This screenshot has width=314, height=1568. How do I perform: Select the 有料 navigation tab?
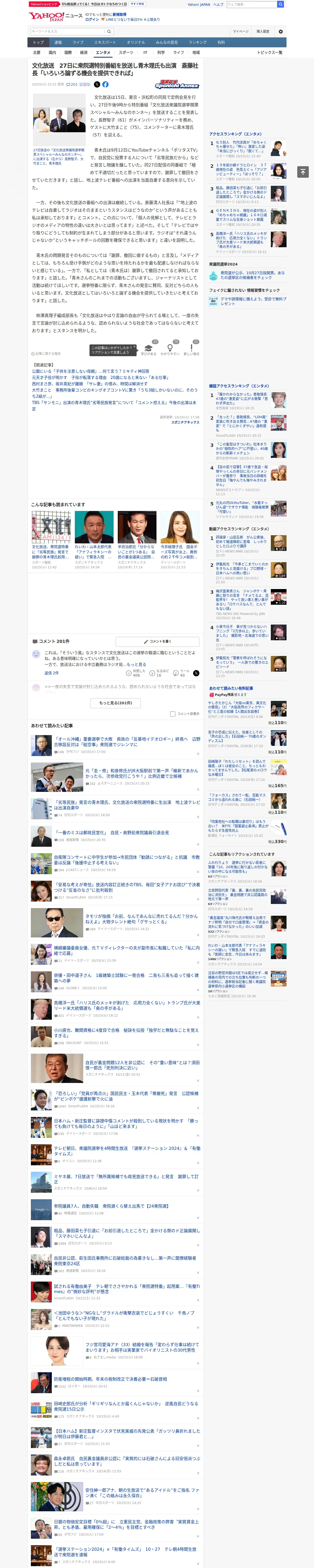[221, 43]
